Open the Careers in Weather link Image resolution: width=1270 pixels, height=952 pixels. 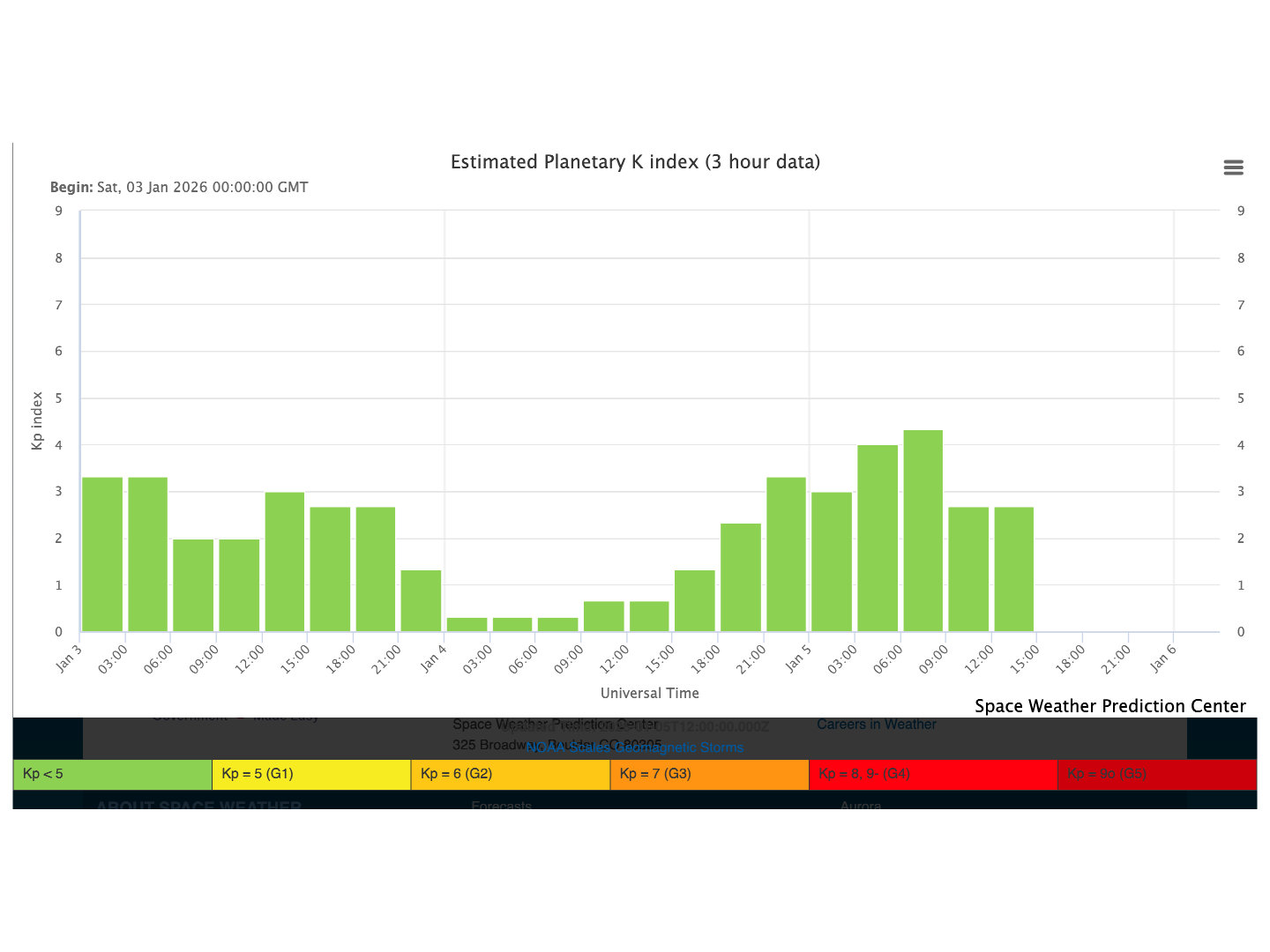click(x=876, y=725)
